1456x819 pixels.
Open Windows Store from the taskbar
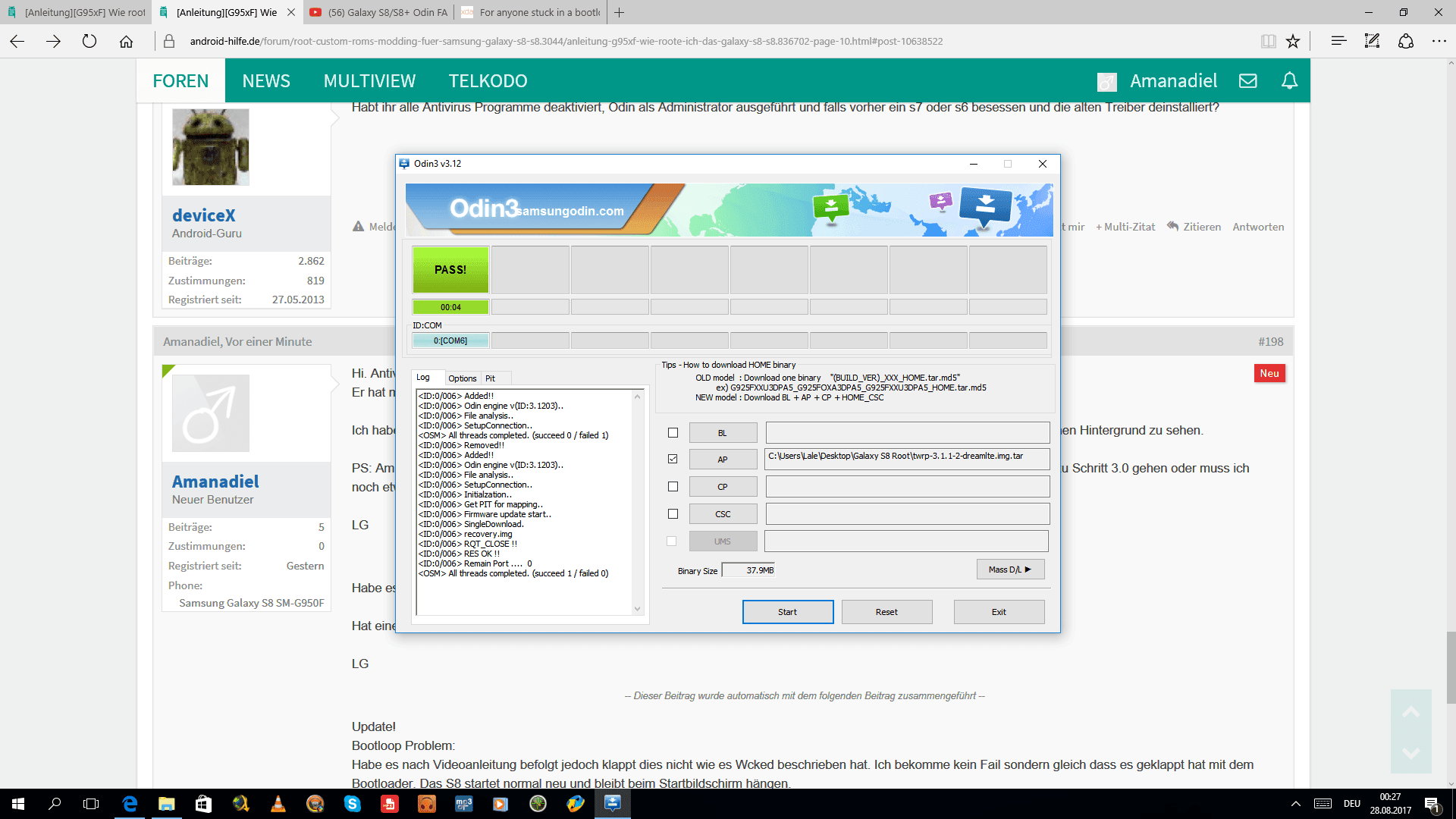[x=203, y=804]
